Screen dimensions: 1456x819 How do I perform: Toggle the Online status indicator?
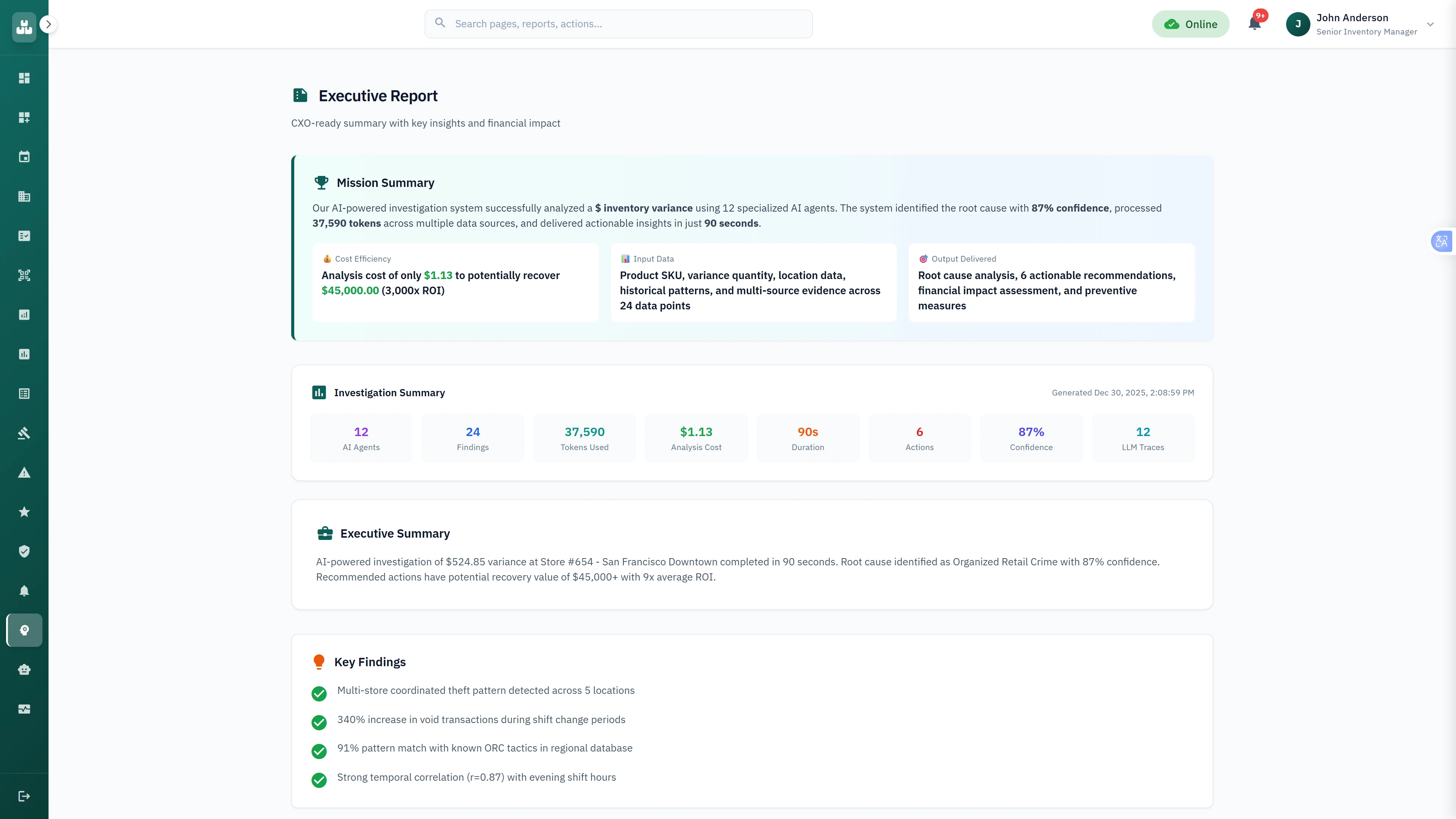coord(1190,24)
